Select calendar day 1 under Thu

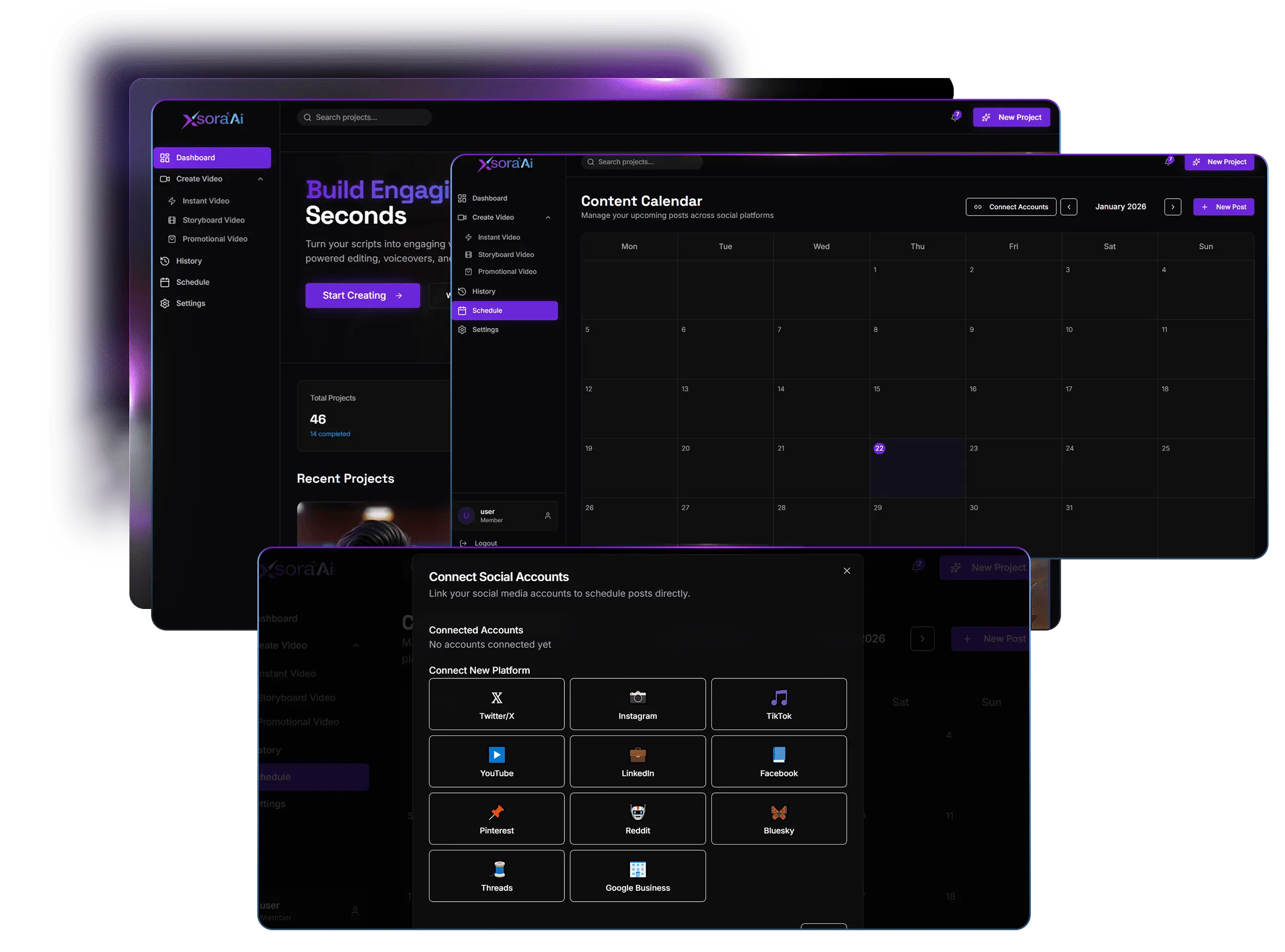click(x=917, y=289)
